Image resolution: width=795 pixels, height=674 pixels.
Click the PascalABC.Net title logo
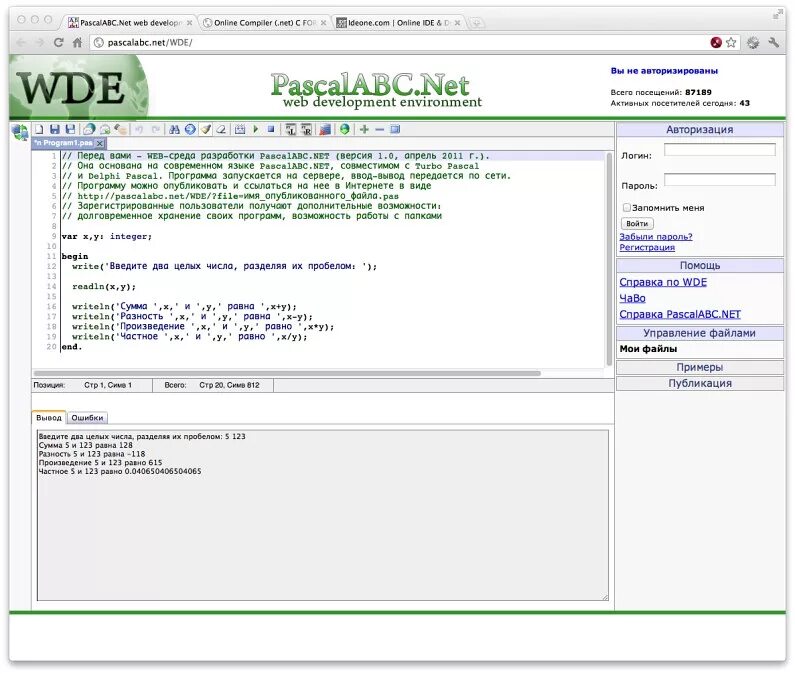click(x=376, y=90)
